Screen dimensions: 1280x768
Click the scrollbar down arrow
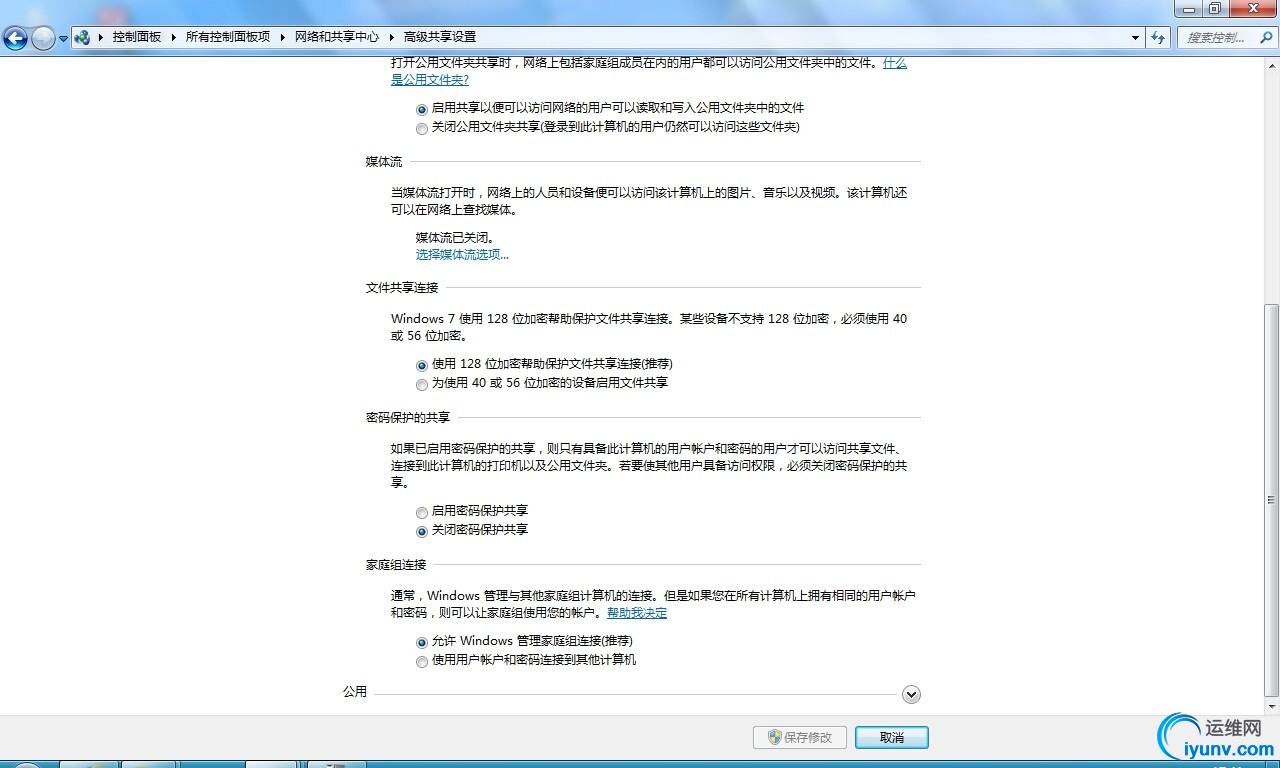[1271, 706]
